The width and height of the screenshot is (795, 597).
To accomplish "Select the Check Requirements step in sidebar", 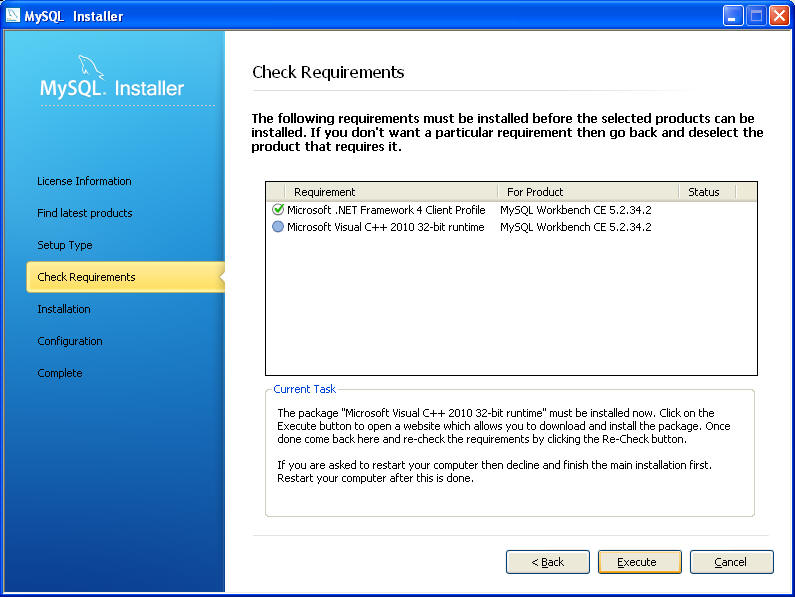I will tap(125, 277).
